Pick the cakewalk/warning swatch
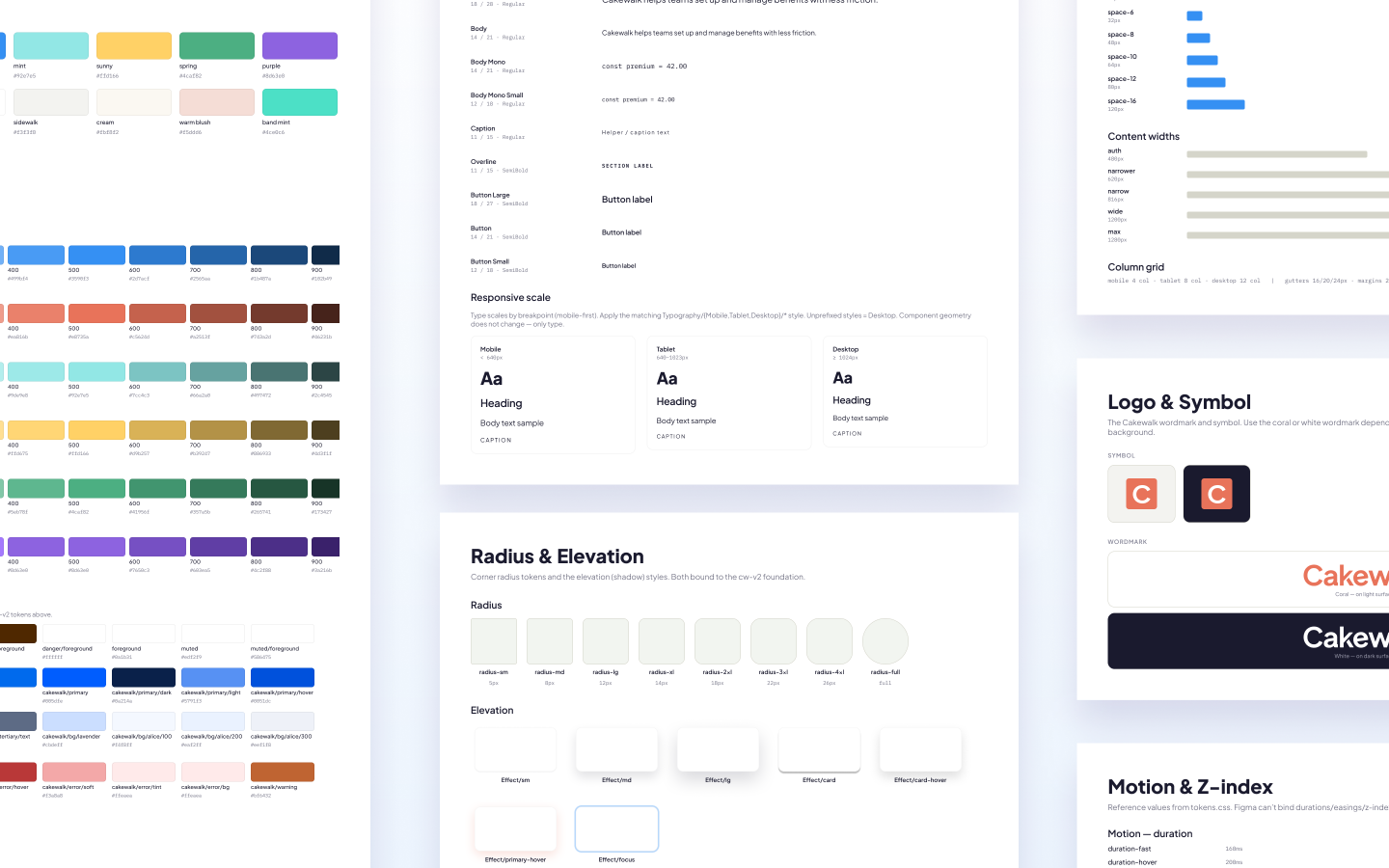 [x=283, y=773]
